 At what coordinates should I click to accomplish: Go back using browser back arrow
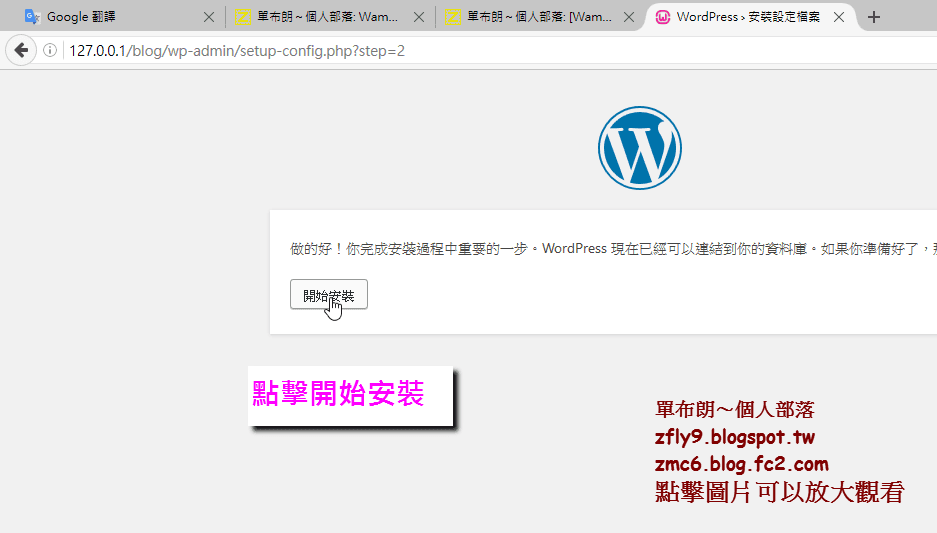coord(21,50)
